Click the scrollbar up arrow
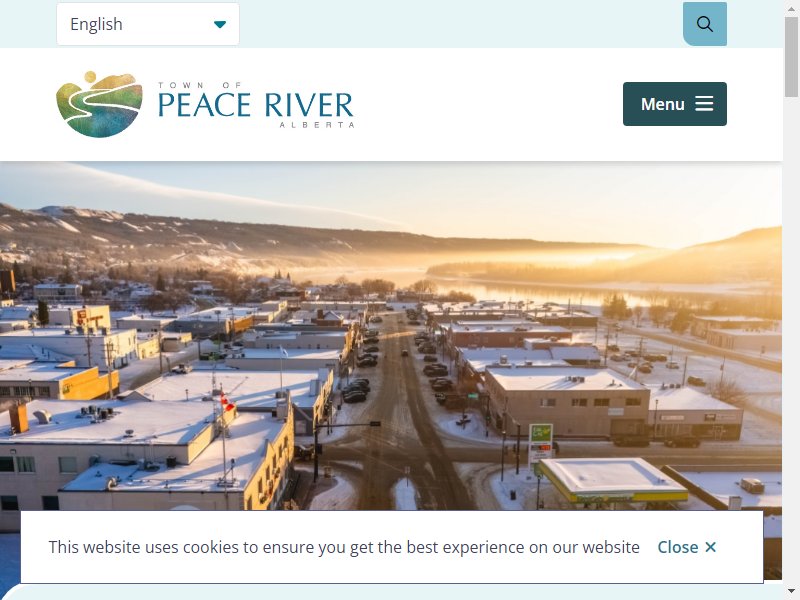The image size is (800, 600). [x=791, y=7]
